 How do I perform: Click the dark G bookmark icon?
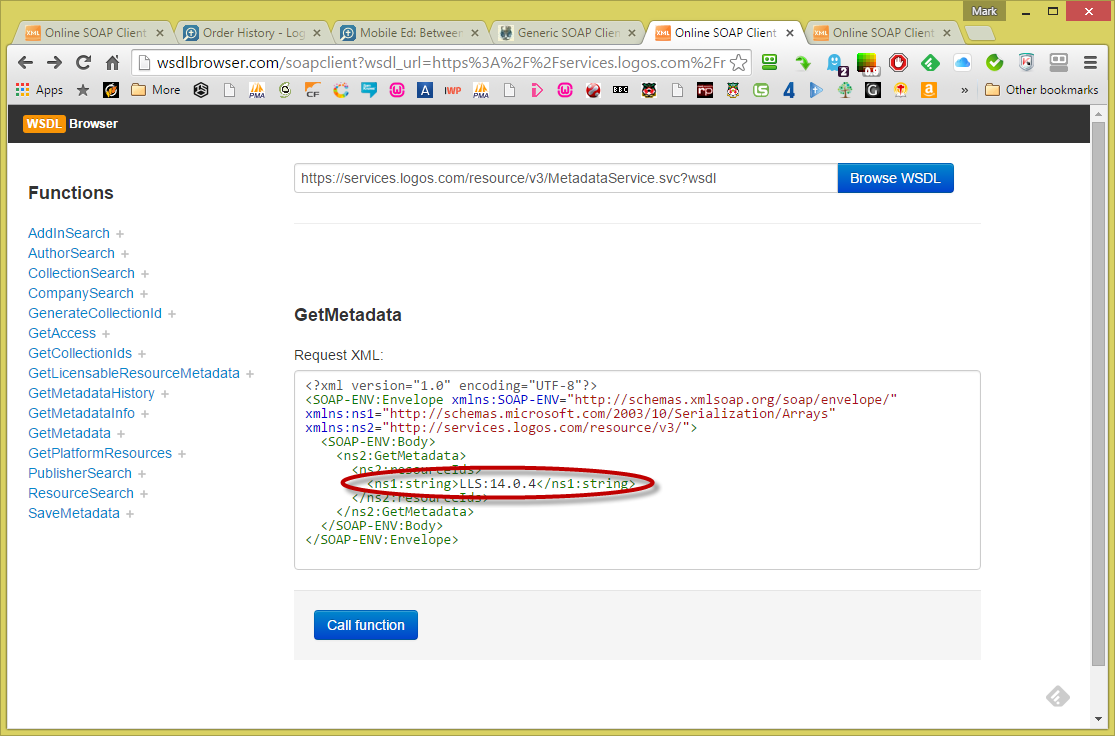click(873, 90)
